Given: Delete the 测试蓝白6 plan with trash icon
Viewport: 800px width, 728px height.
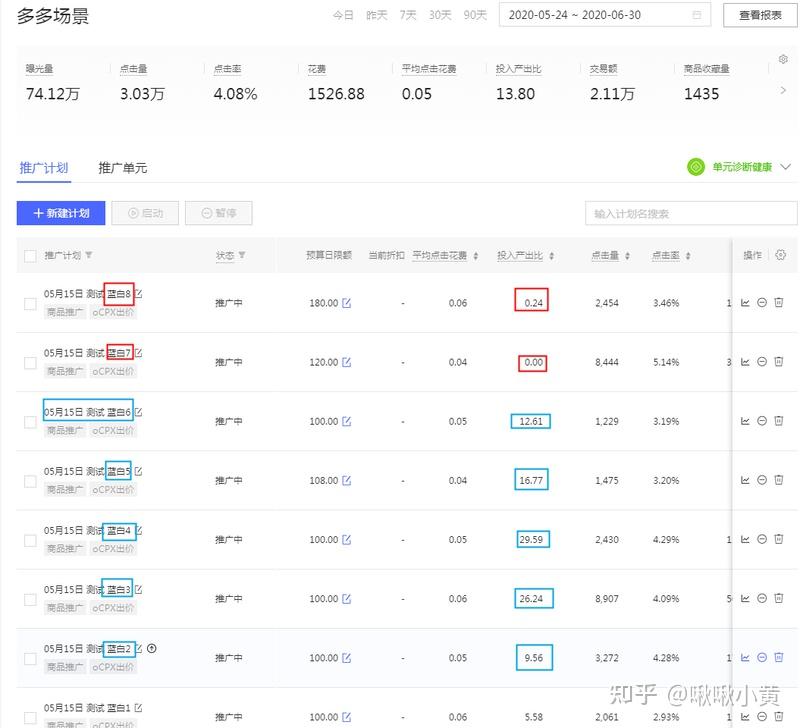Looking at the screenshot, I should click(779, 421).
